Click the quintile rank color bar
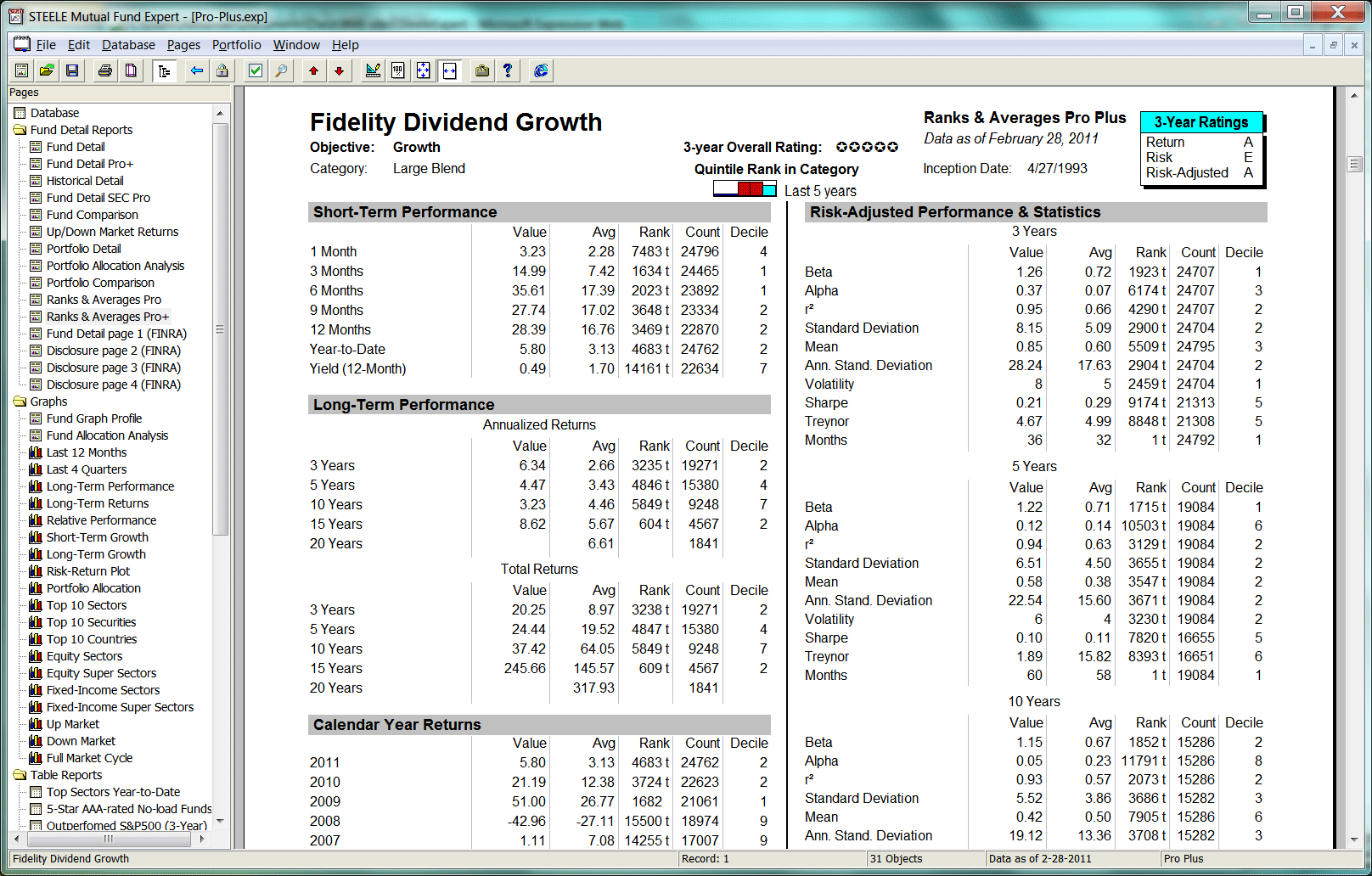This screenshot has height=876, width=1372. (745, 189)
